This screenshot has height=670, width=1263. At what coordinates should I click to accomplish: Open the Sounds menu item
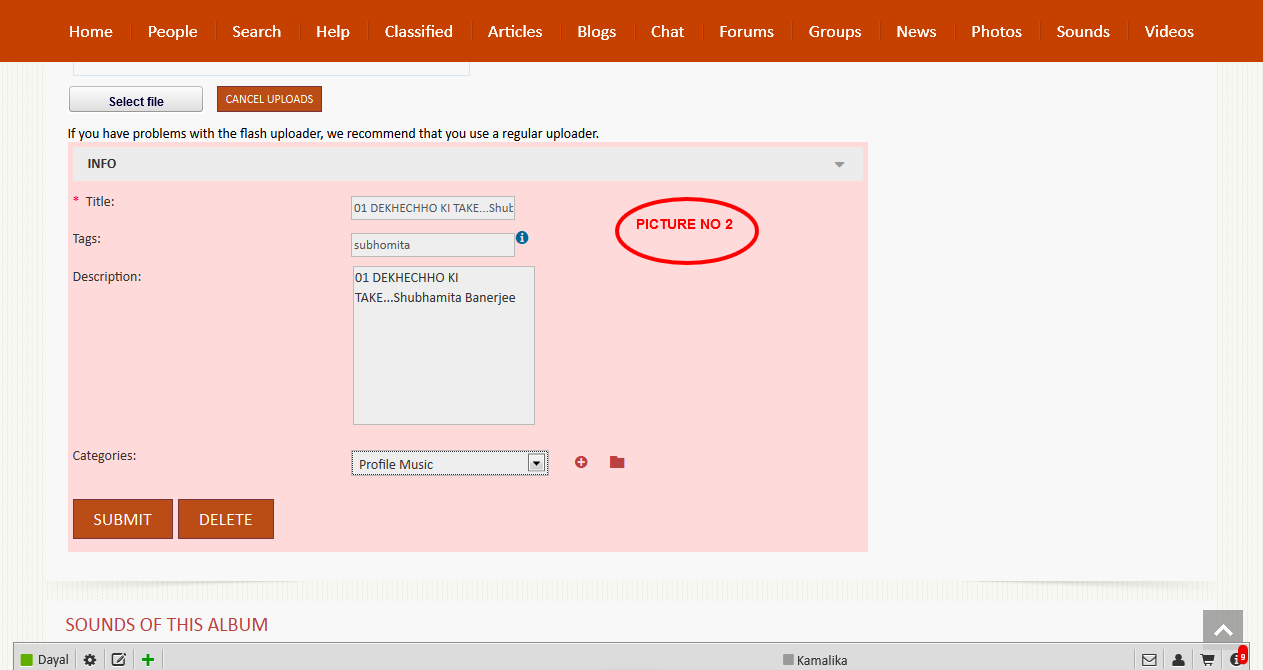[x=1083, y=31]
